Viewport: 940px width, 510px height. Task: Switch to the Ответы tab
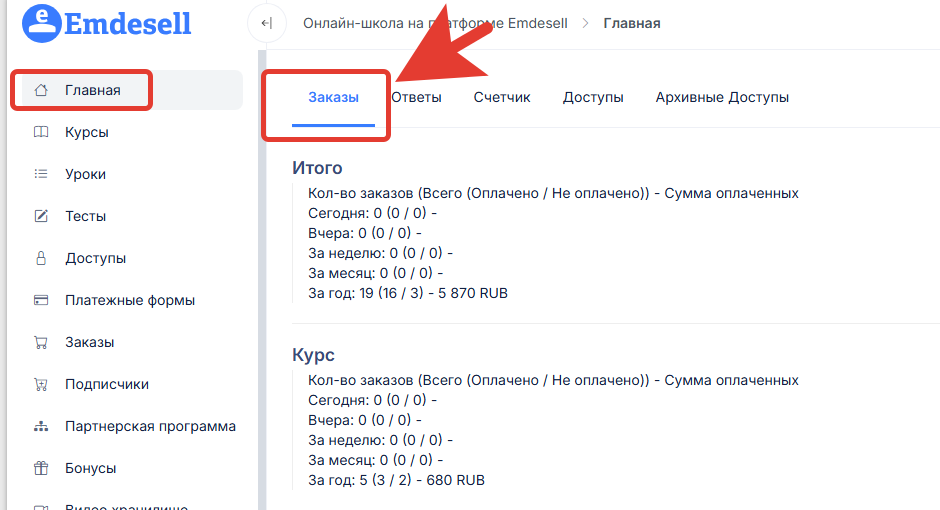click(416, 97)
